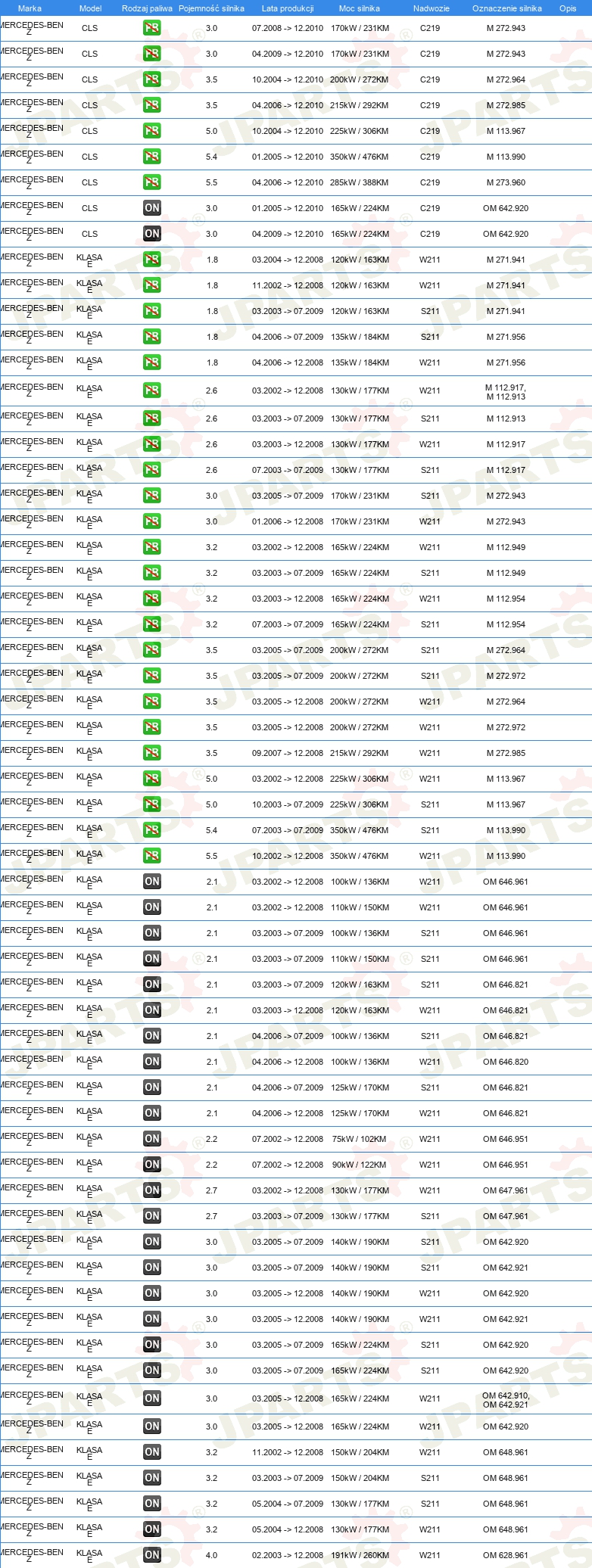Screen dimensions: 592x1568
Task: Click the diesel ON icon in the 75kW / 102KM row
Action: [x=152, y=1139]
